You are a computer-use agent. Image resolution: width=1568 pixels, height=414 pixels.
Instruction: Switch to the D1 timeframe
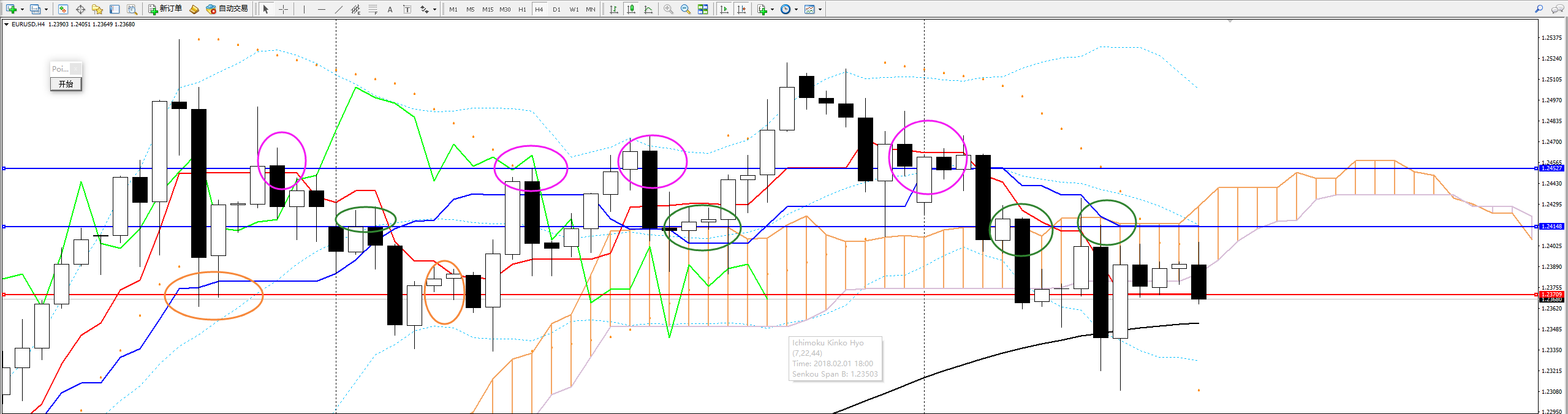pos(556,9)
